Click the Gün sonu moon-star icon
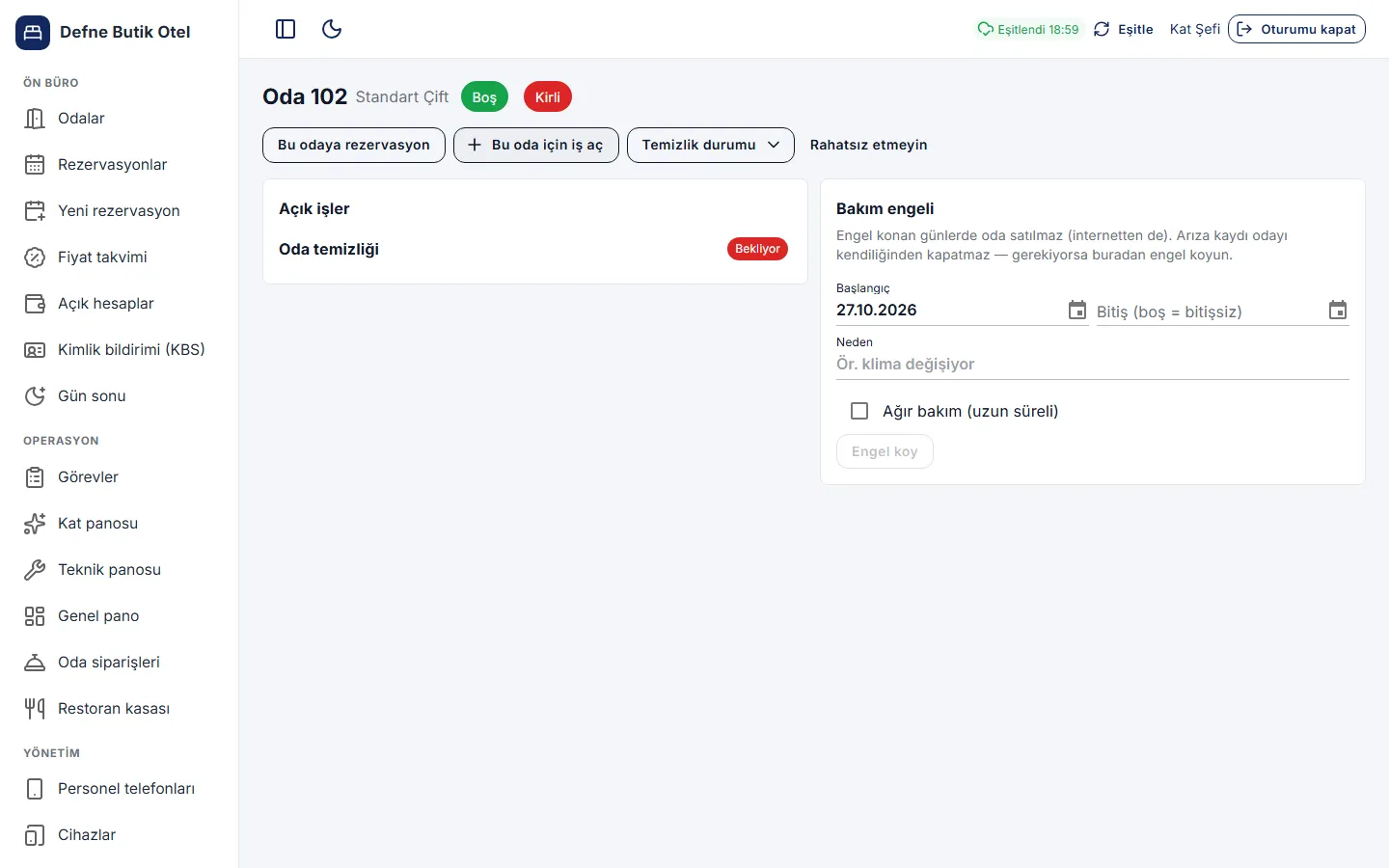Viewport: 1389px width, 868px height. tap(35, 396)
